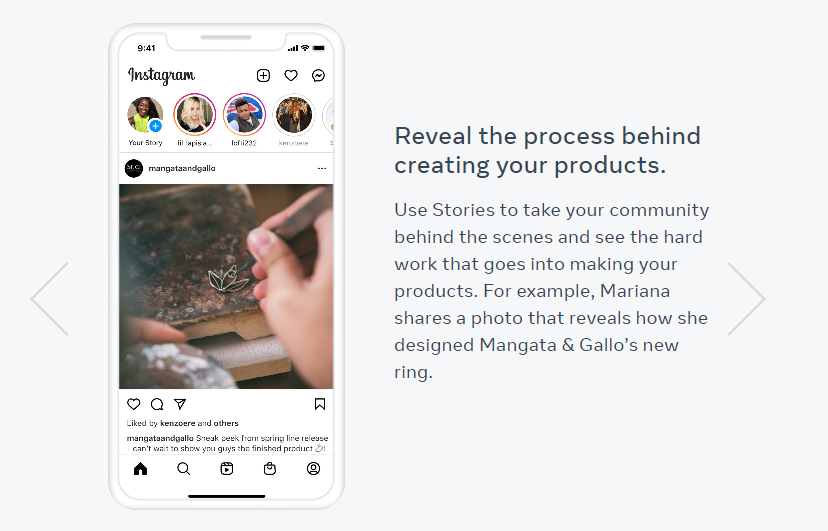Screen dimensions: 828x531
Task: Open the Reels tab icon
Action: tap(227, 468)
